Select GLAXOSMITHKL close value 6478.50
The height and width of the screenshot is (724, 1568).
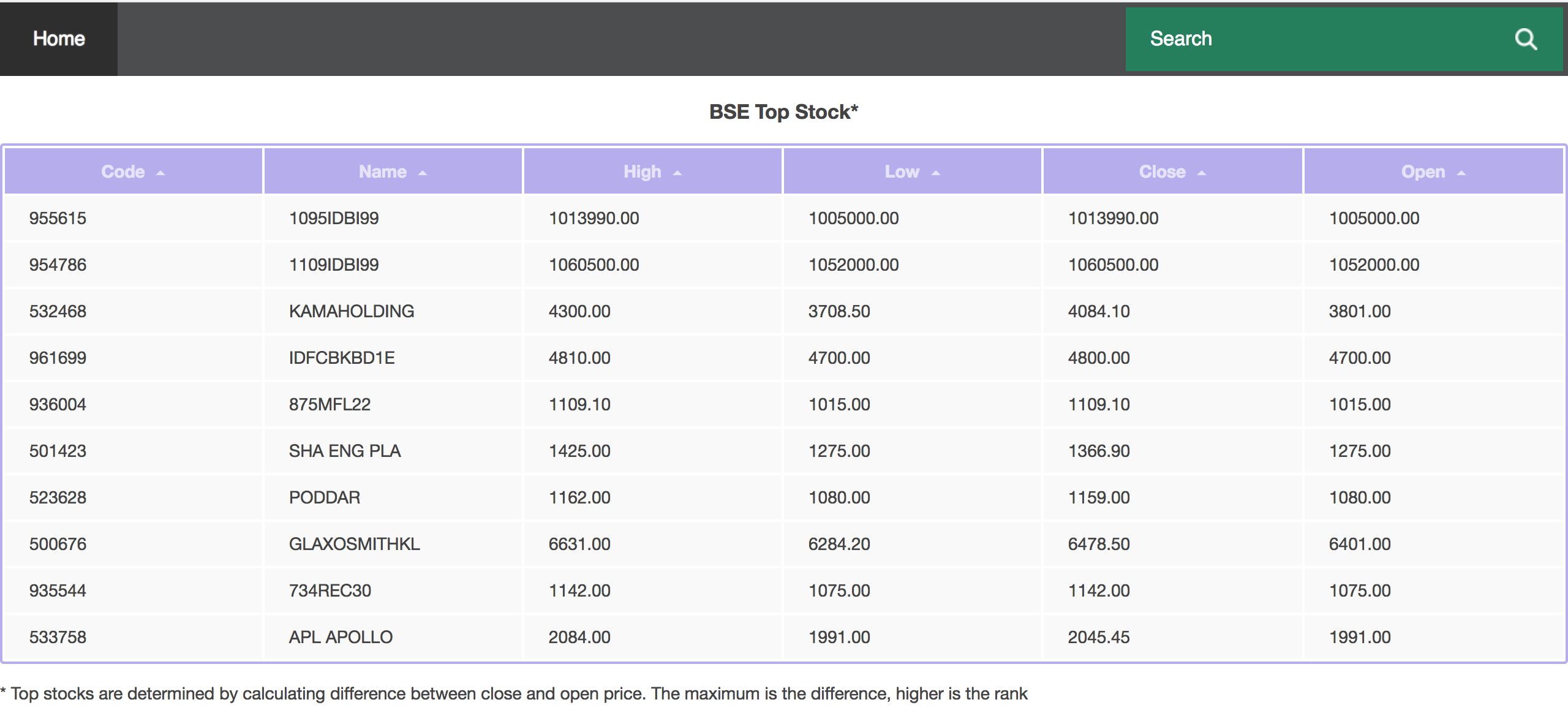point(1099,544)
